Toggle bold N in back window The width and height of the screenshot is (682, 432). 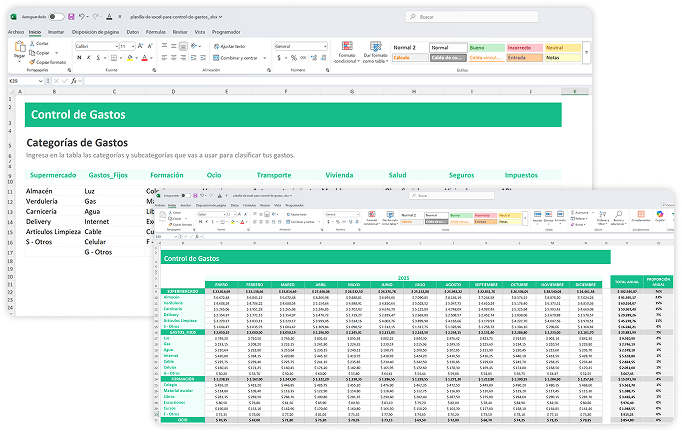(79, 57)
